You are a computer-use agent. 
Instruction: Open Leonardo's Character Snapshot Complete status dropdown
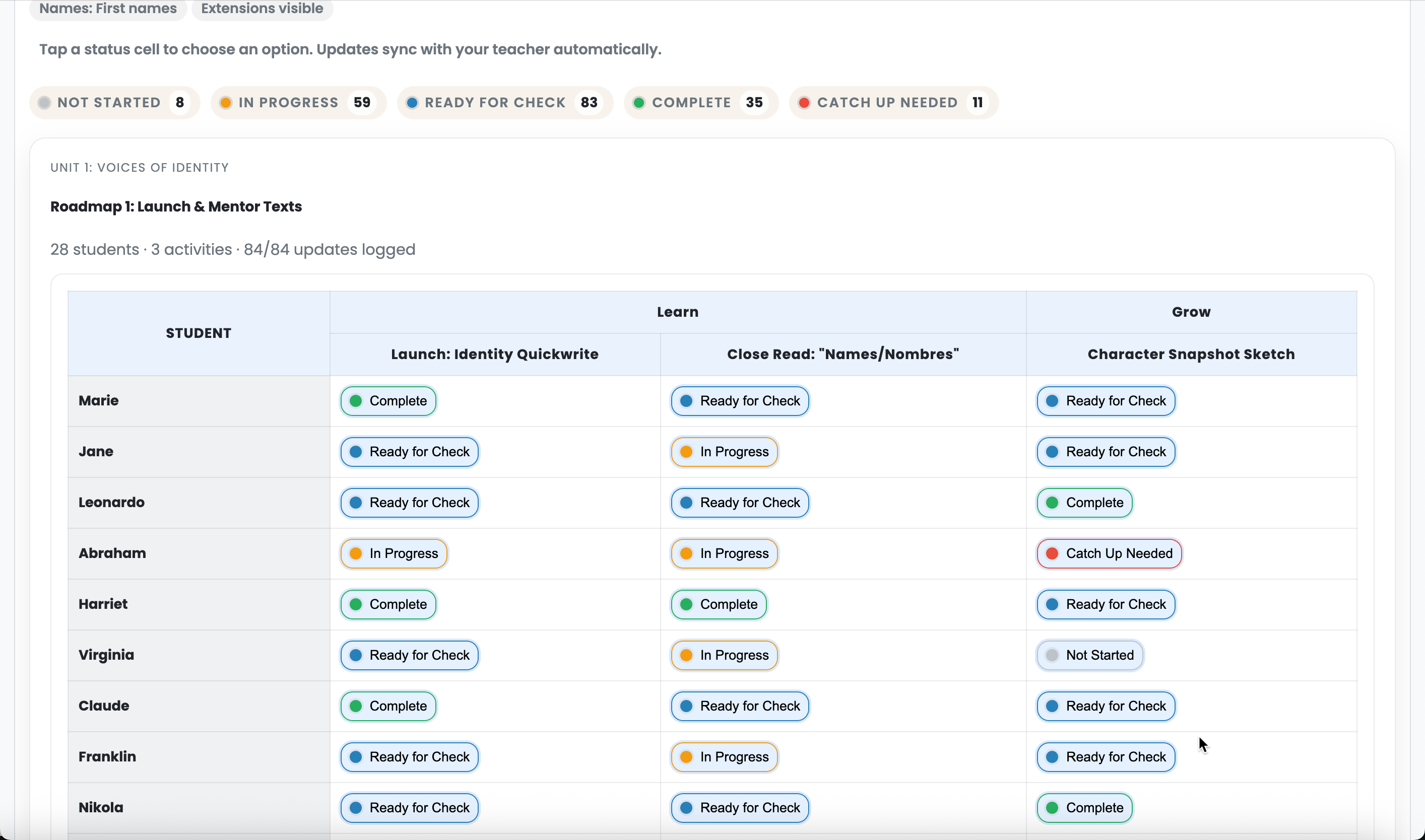pos(1084,503)
